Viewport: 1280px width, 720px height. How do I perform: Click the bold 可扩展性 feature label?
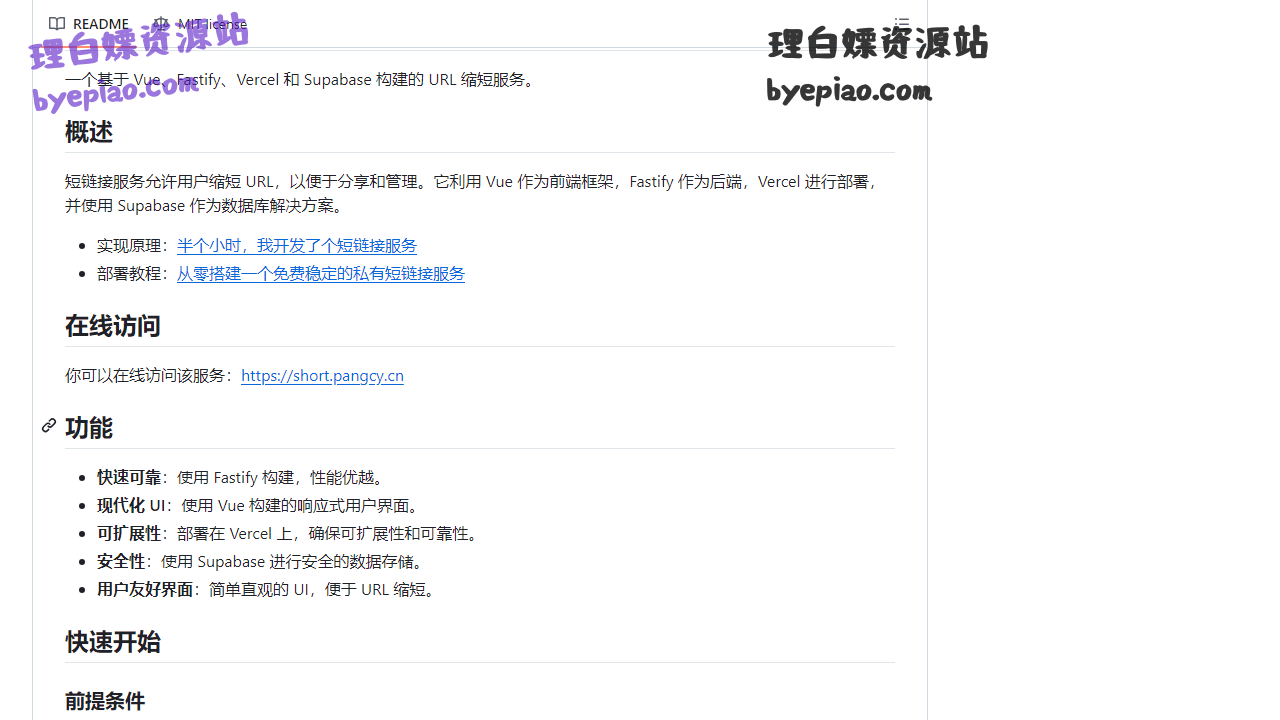(x=129, y=533)
